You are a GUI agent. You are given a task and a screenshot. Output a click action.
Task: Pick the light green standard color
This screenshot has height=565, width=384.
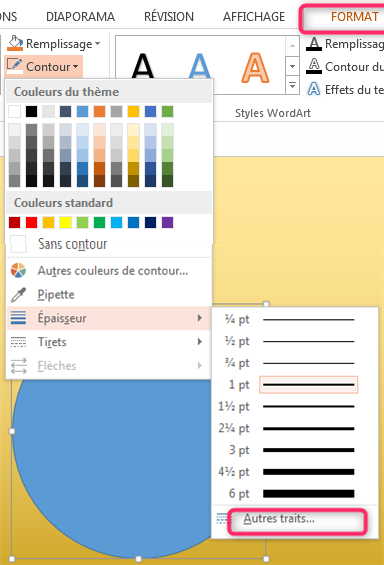click(82, 222)
